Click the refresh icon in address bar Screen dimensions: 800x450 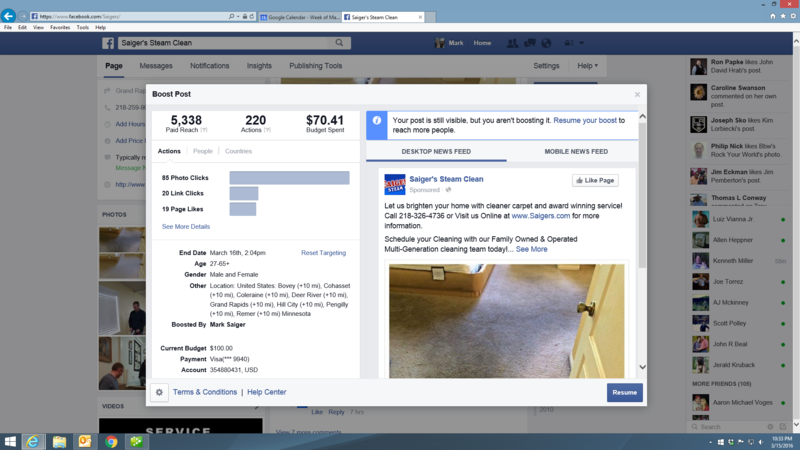[x=252, y=17]
